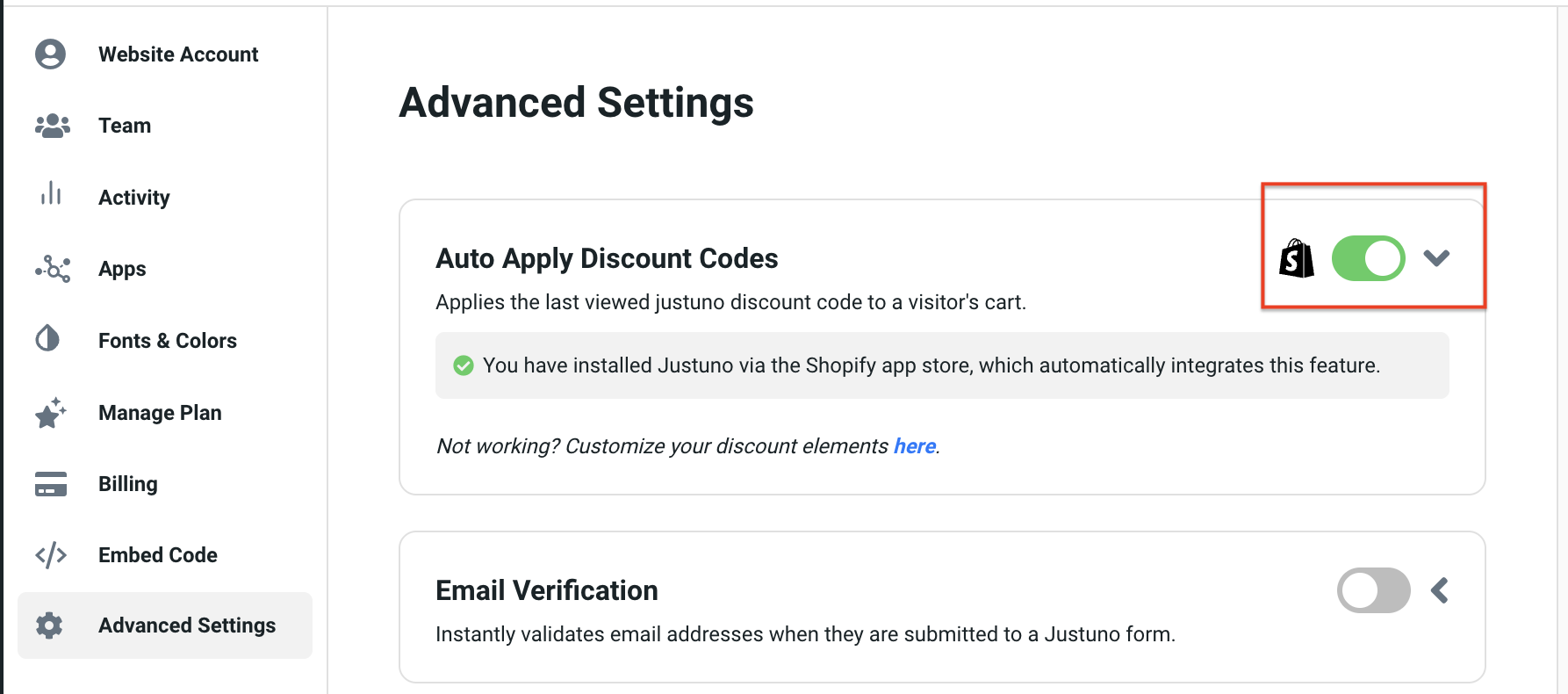The image size is (1568, 694).
Task: Click the Advanced Settings gear icon
Action: coord(49,625)
